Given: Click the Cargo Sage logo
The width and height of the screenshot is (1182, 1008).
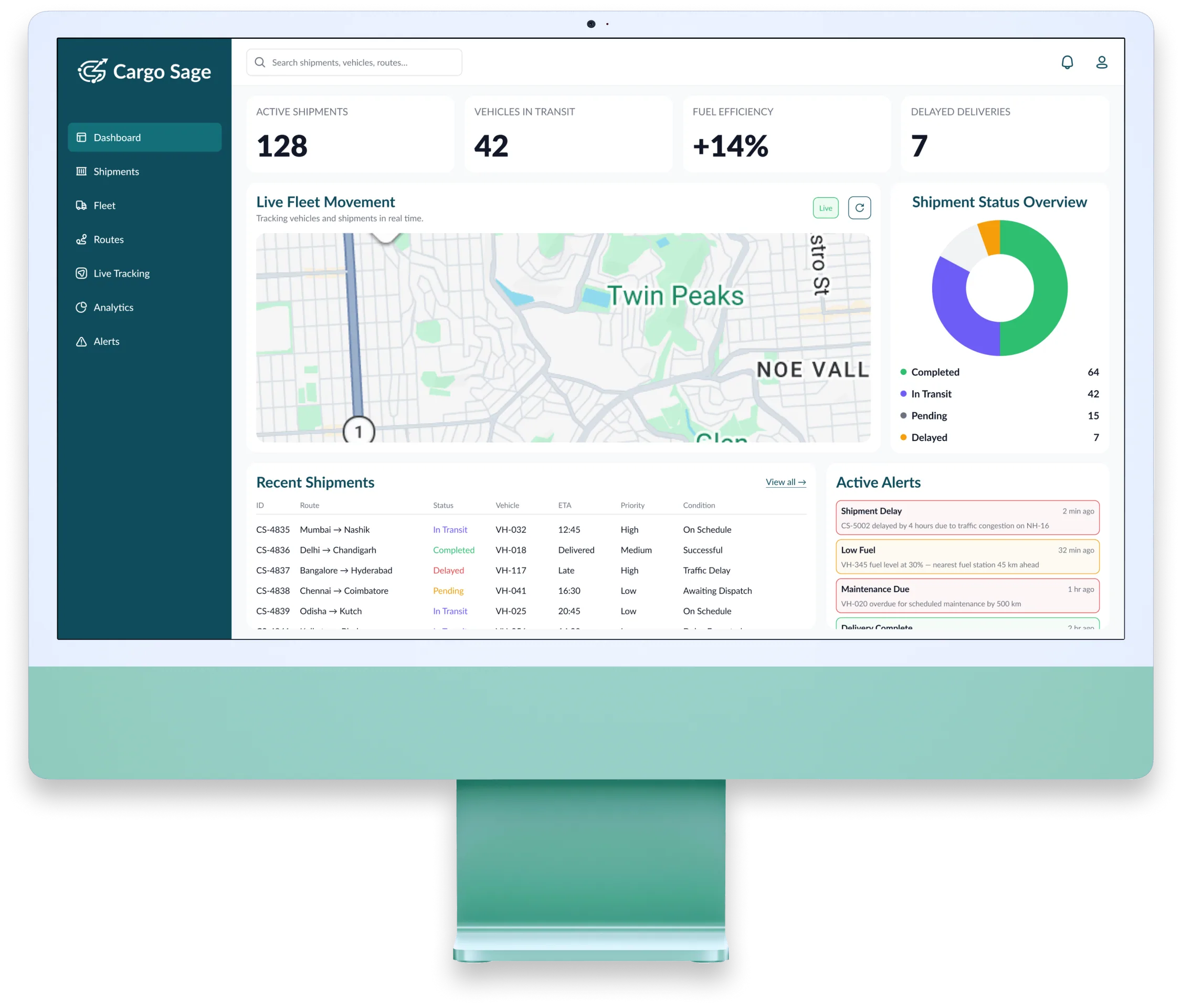Looking at the screenshot, I should 144,71.
